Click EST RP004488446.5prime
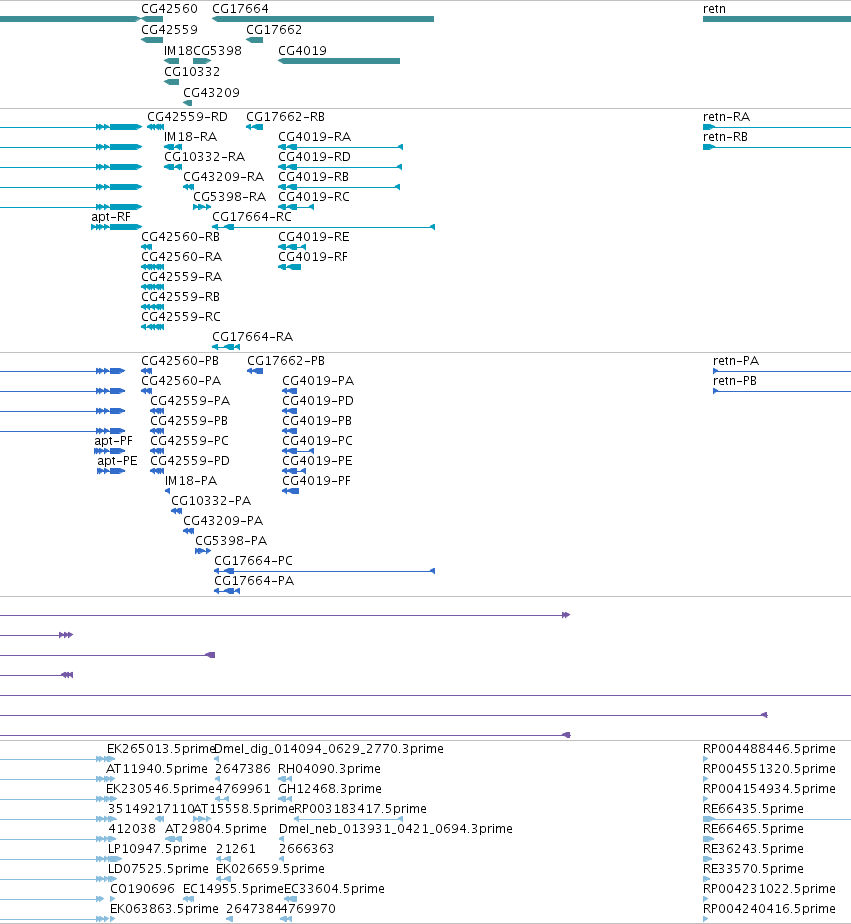 point(769,749)
